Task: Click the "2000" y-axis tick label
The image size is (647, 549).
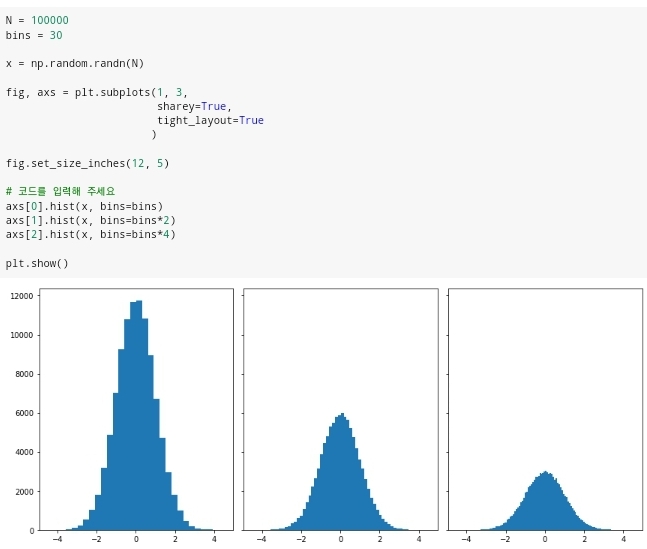Action: (x=24, y=492)
